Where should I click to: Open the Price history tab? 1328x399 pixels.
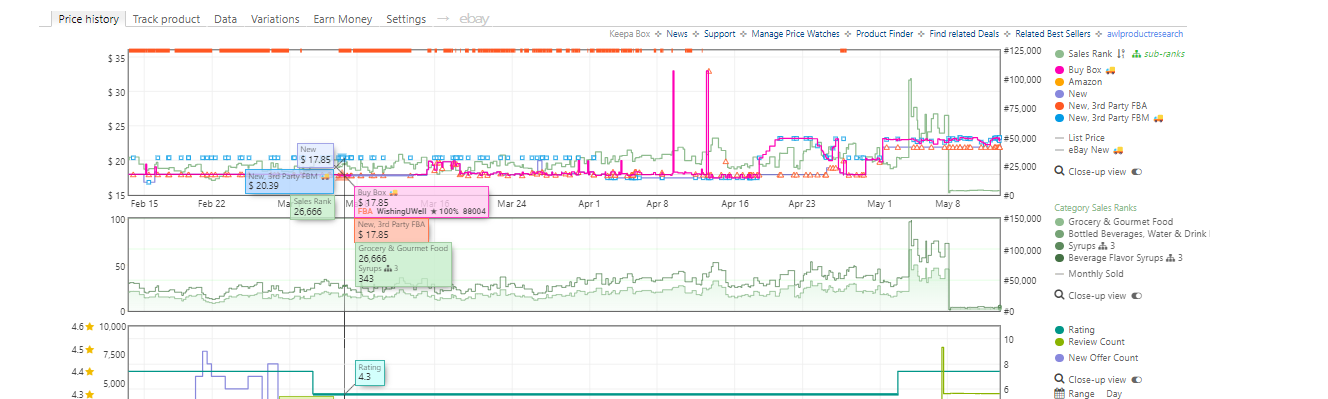88,19
